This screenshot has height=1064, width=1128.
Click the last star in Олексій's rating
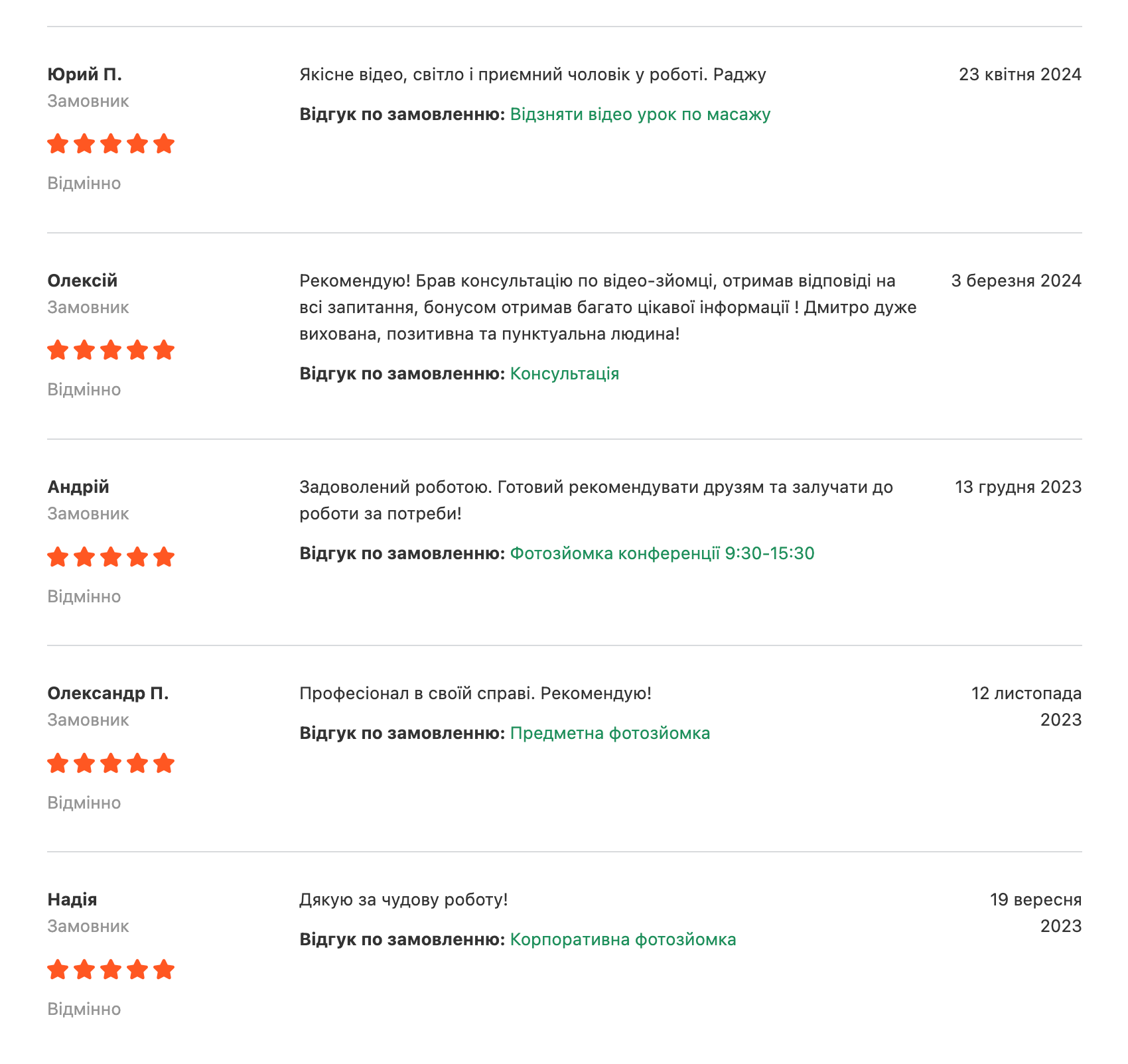pyautogui.click(x=163, y=350)
